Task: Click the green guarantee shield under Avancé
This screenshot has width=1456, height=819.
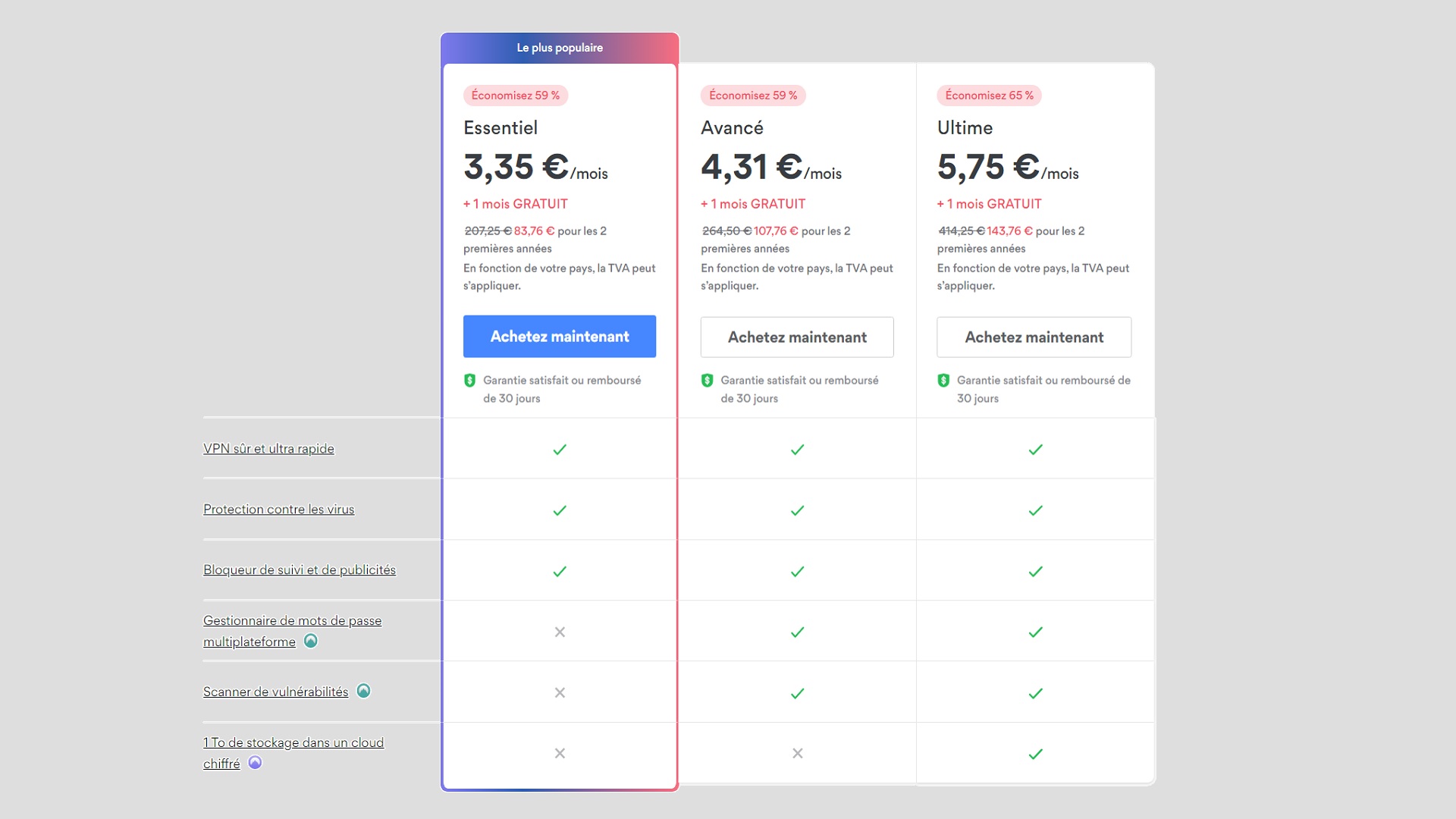Action: point(707,381)
